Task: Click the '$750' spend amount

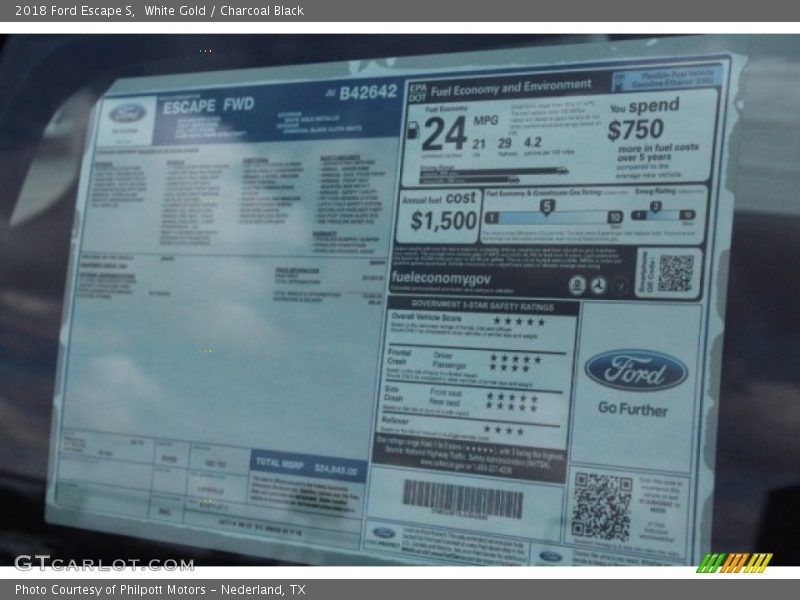Action: (635, 130)
